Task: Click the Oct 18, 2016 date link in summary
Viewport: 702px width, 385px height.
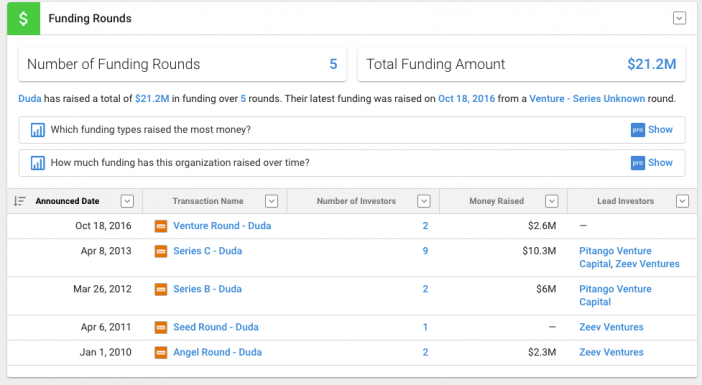Action: tap(467, 98)
